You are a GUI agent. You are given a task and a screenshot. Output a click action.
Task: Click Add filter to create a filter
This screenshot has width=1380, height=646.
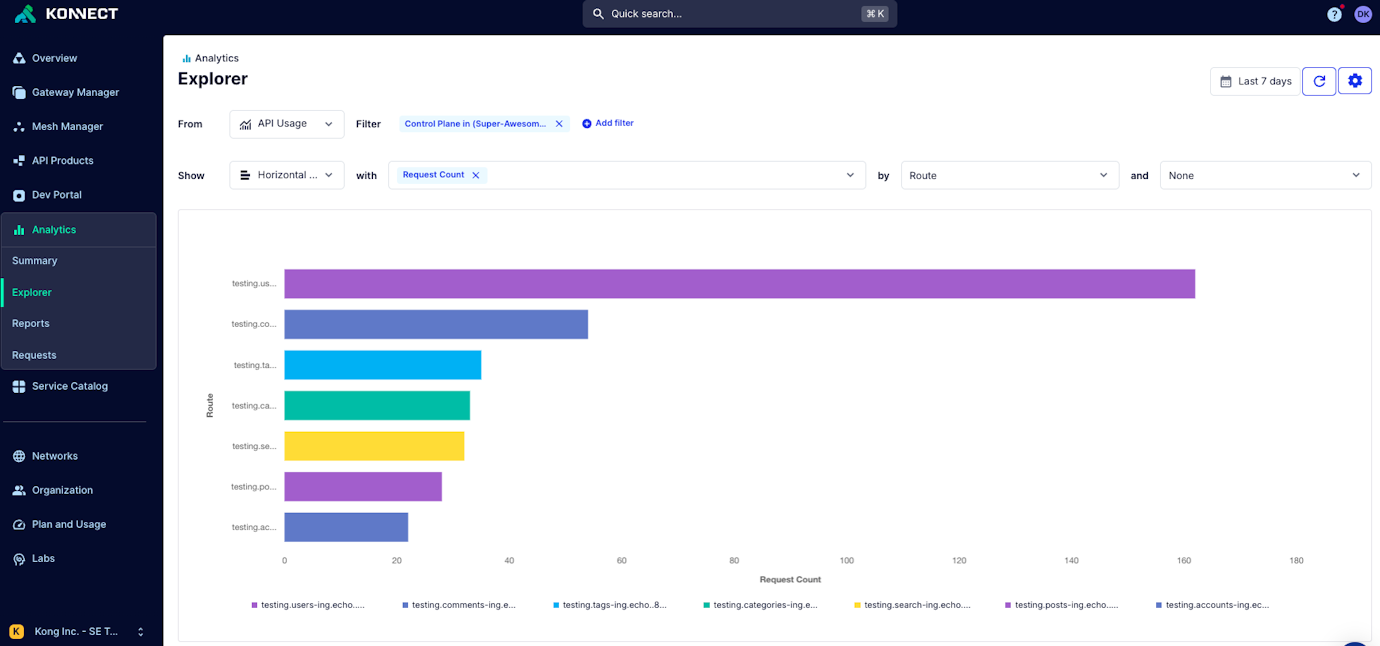[x=607, y=123]
